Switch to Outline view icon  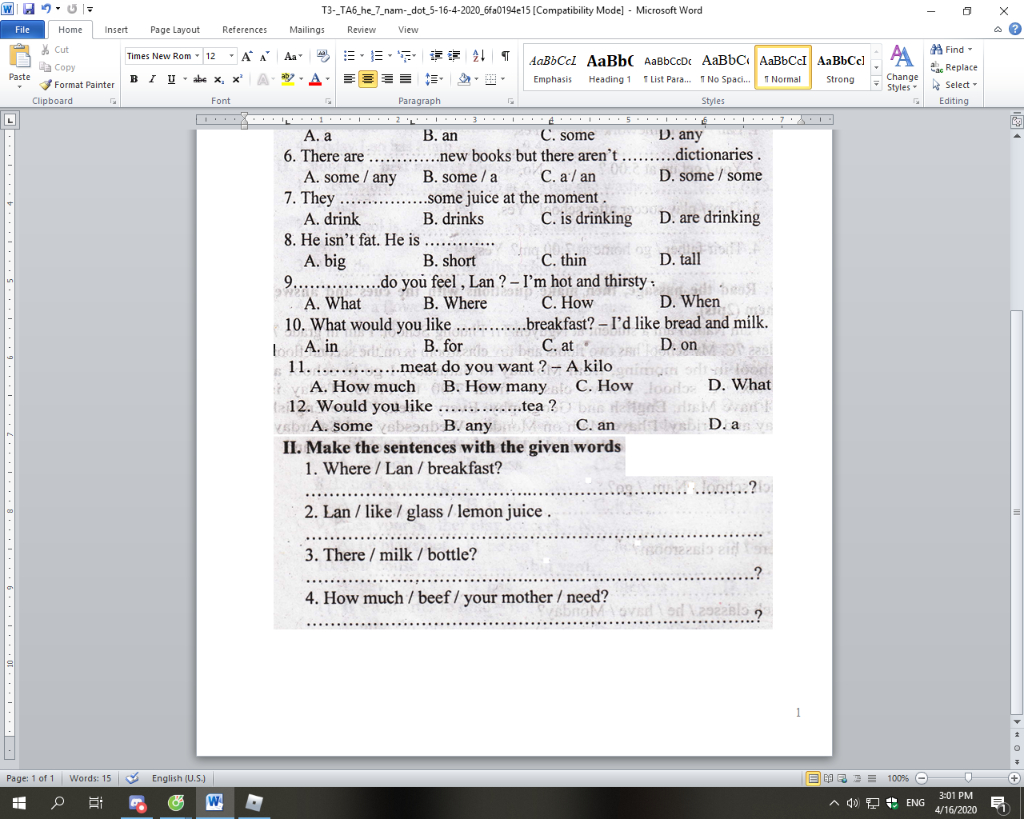coord(857,779)
